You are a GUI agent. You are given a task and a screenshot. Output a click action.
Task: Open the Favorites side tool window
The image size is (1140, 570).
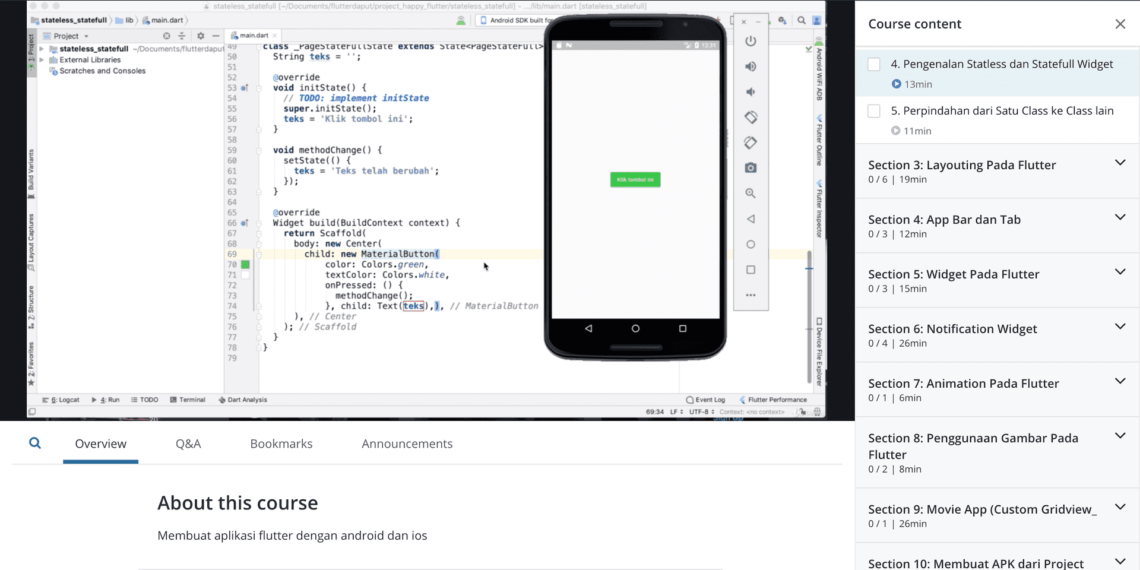31,363
